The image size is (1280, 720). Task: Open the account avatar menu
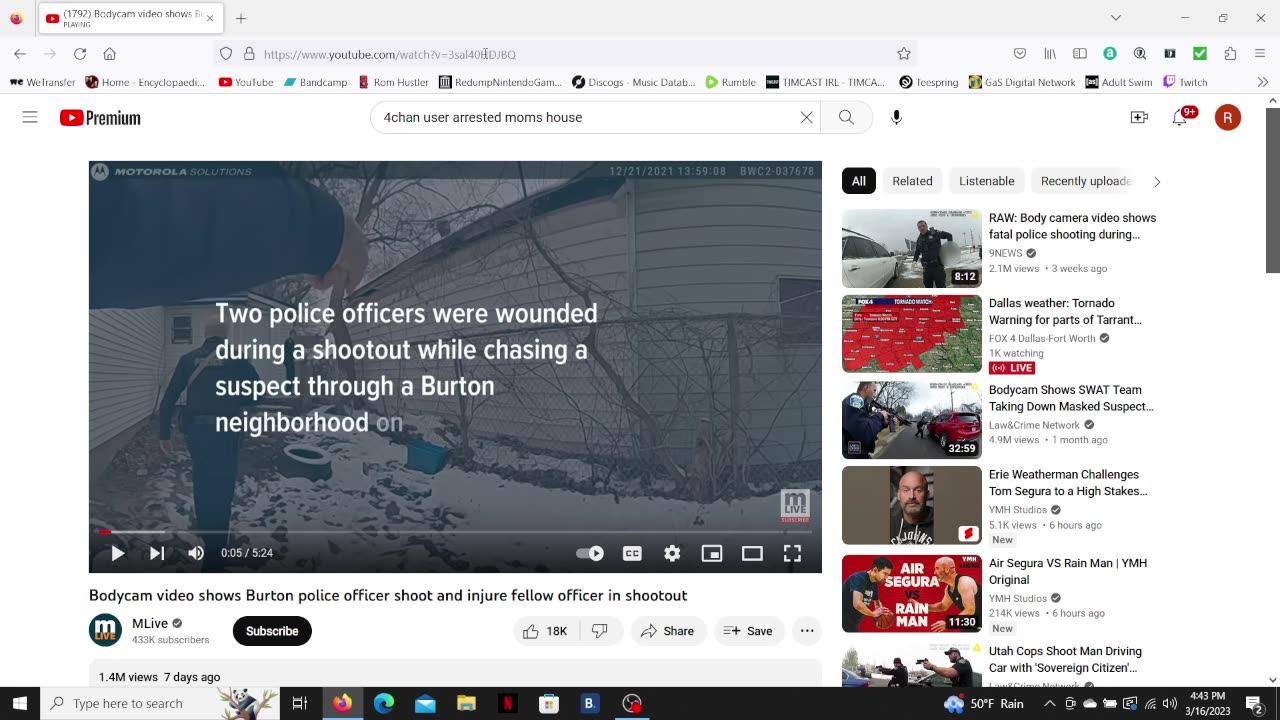tap(1228, 117)
